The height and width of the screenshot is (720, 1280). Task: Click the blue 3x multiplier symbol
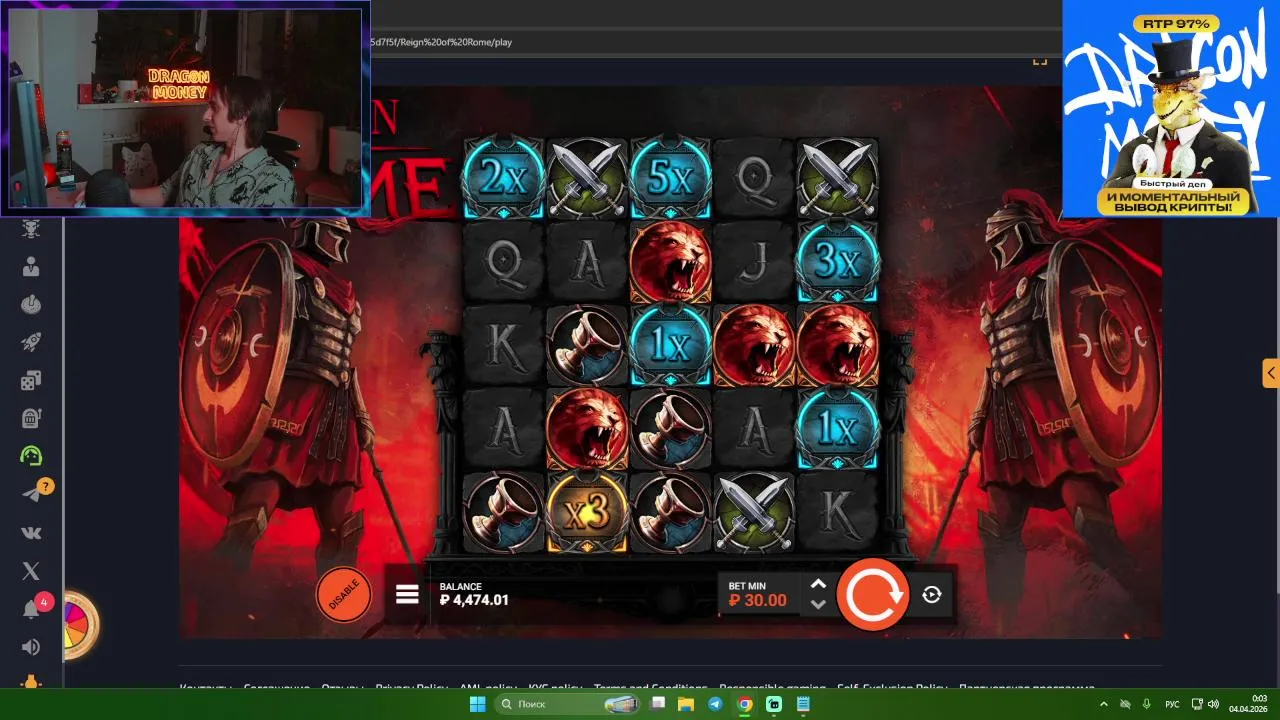(837, 262)
